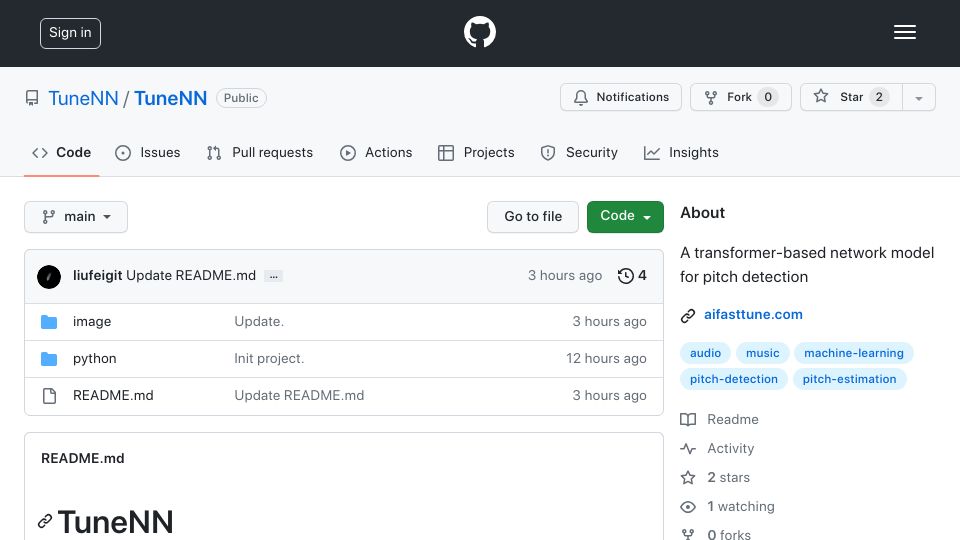Switch to the Code tab
The height and width of the screenshot is (540, 960).
[x=61, y=152]
